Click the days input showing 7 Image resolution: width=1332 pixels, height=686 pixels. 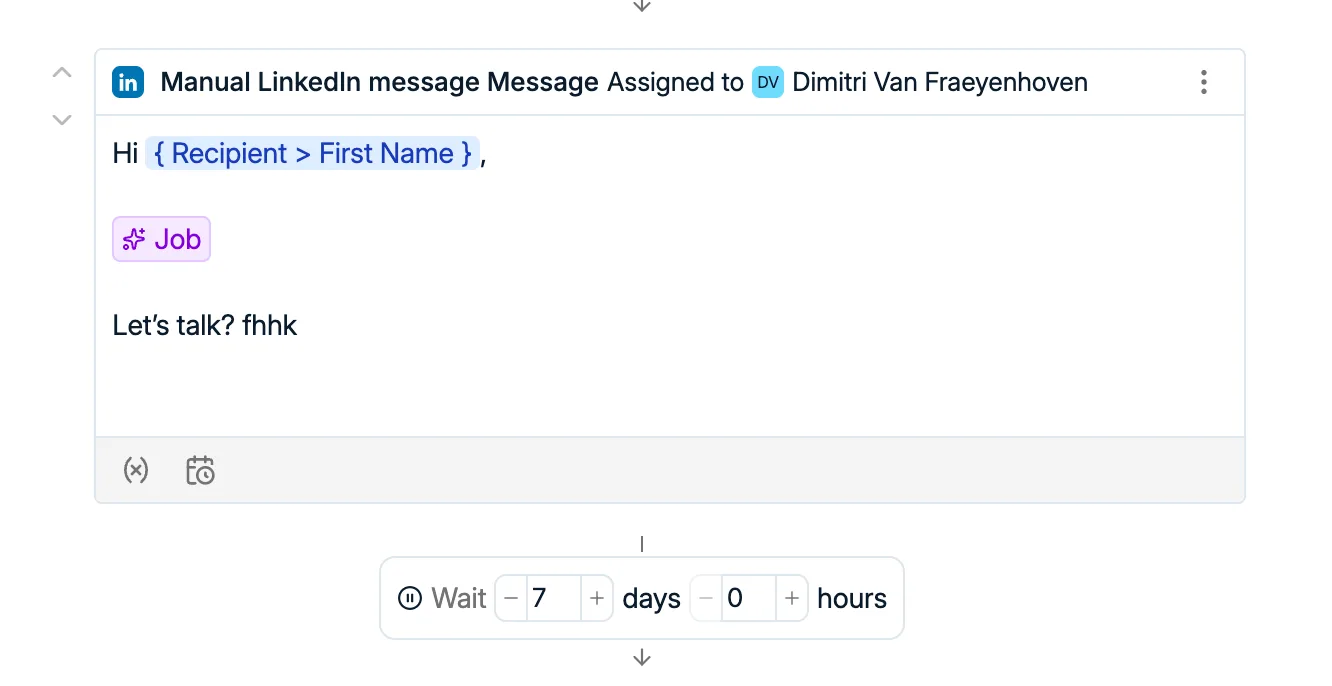click(554, 598)
